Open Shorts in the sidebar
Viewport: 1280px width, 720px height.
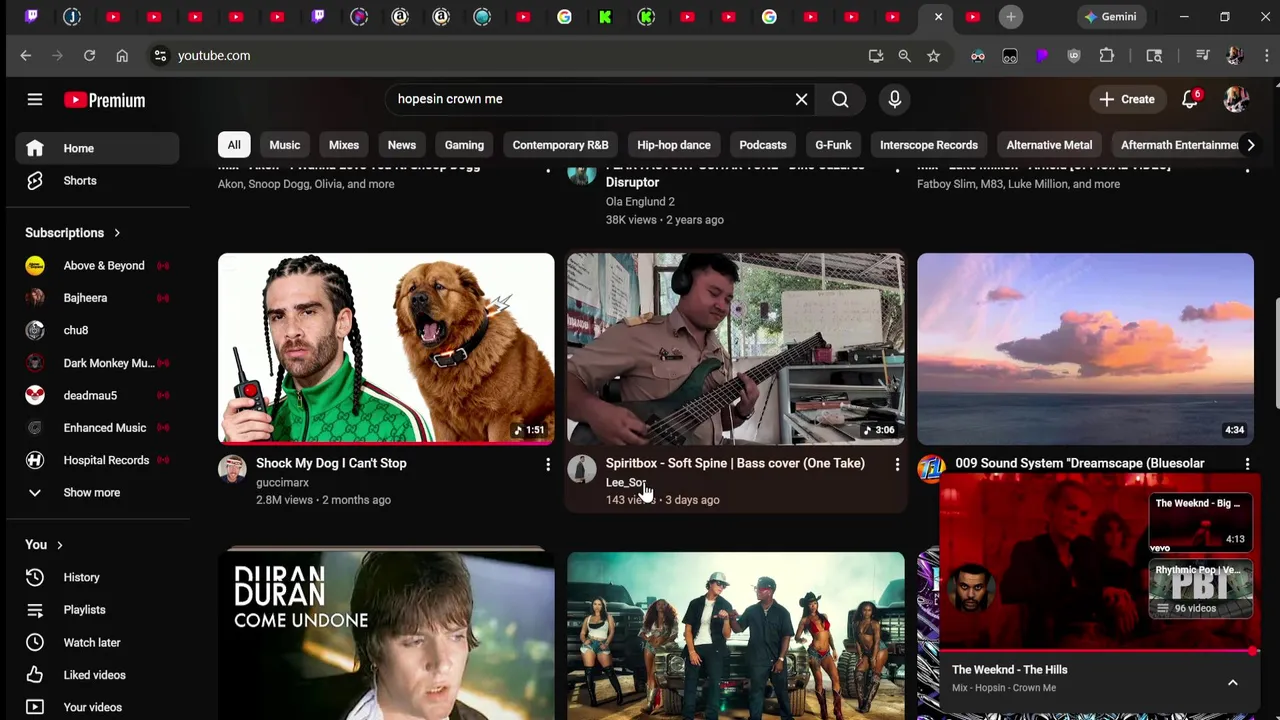coord(98,181)
